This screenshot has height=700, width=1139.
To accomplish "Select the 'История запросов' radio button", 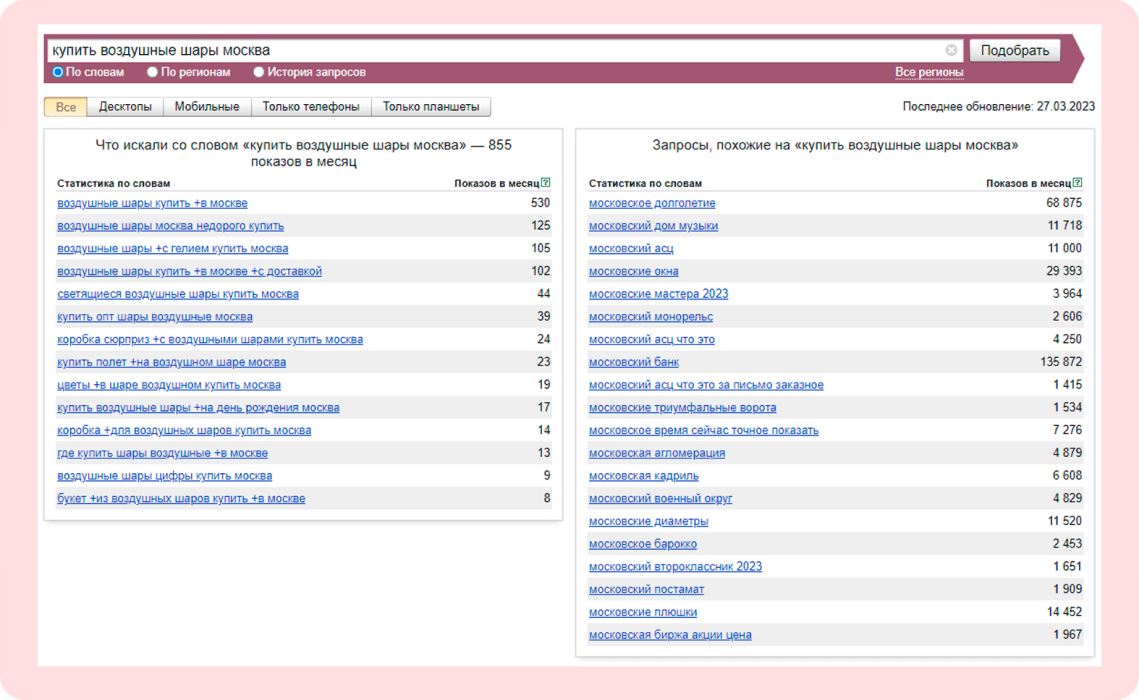I will tap(259, 72).
